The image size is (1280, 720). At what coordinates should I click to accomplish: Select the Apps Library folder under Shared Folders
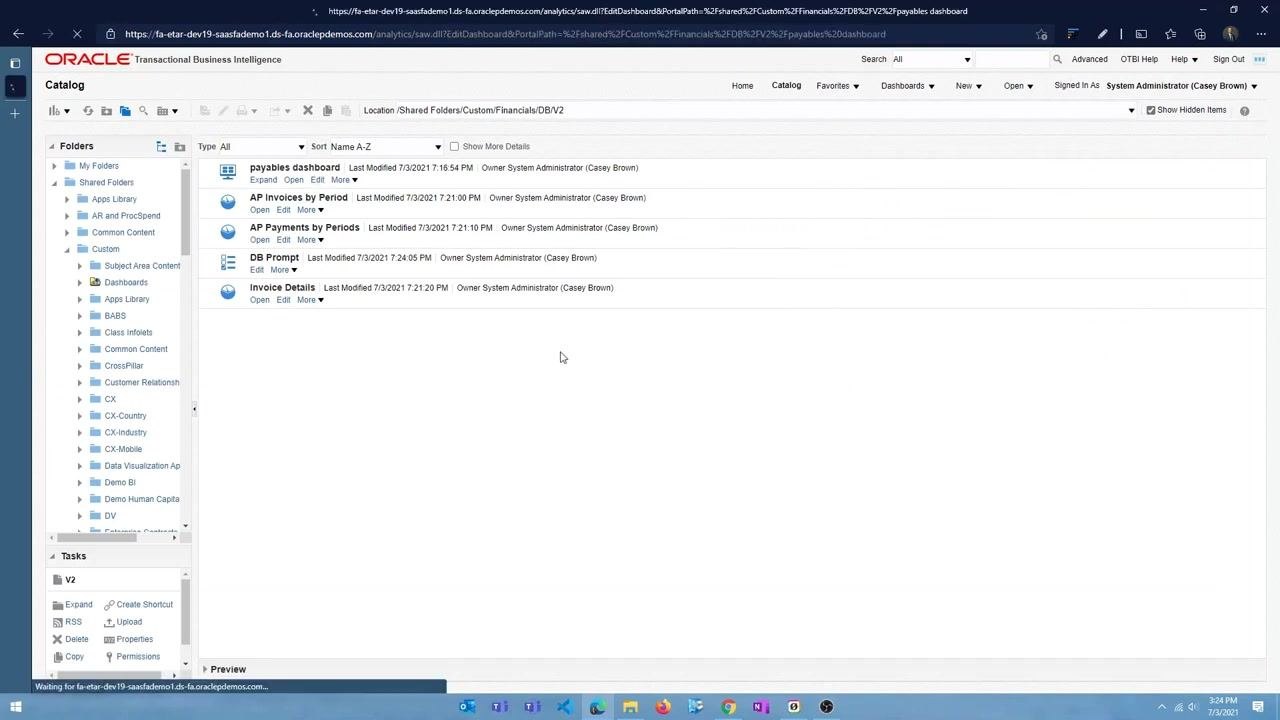[x=114, y=199]
